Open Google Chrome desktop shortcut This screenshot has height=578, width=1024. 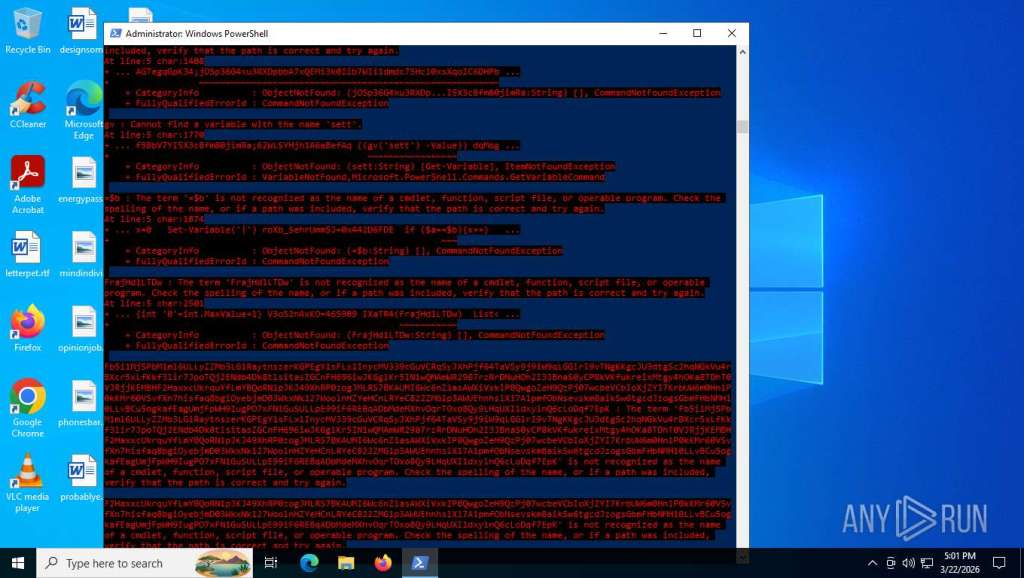pos(28,402)
